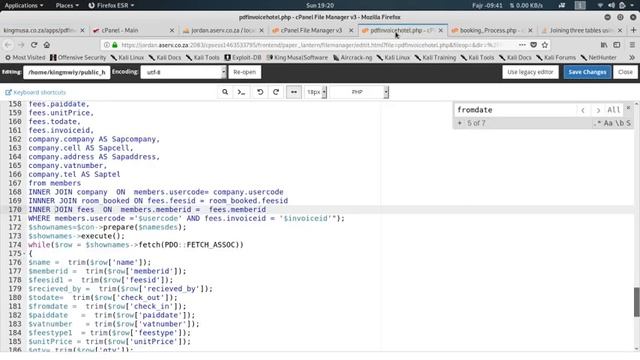Open the editor command-line terminal icon
The height and width of the screenshot is (360, 640).
coord(241,92)
